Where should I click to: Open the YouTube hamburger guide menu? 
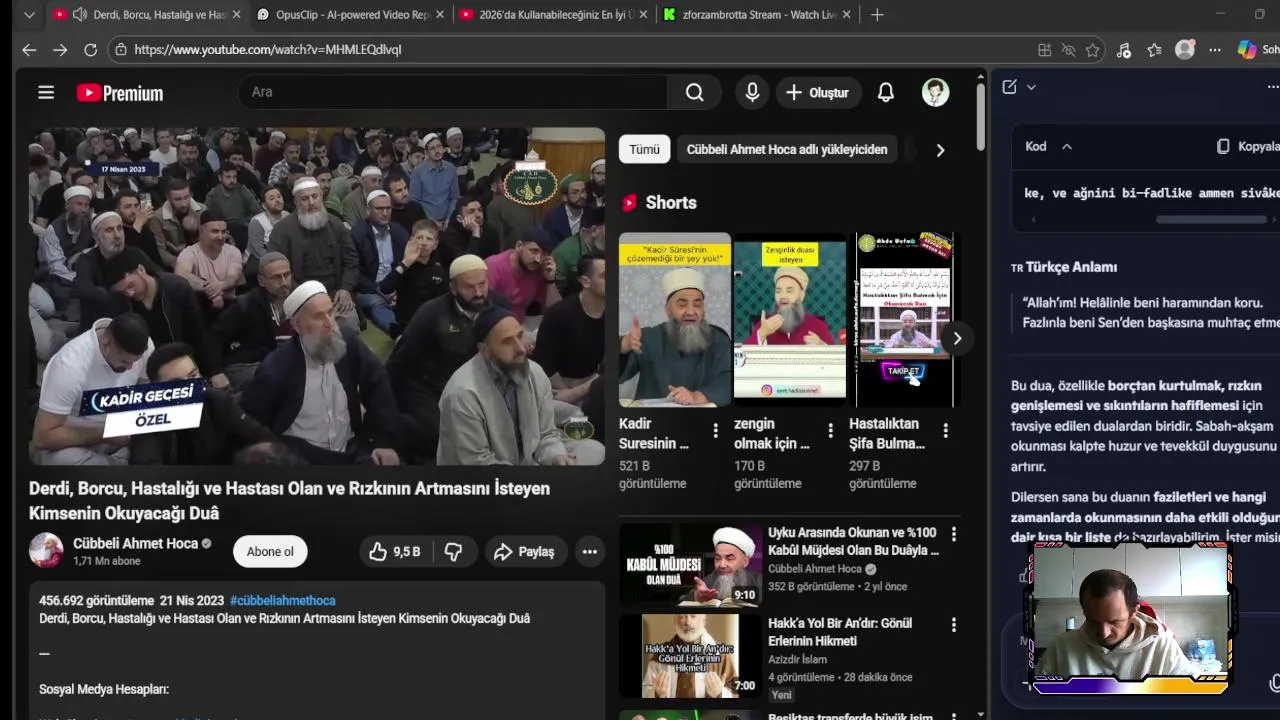(x=46, y=93)
